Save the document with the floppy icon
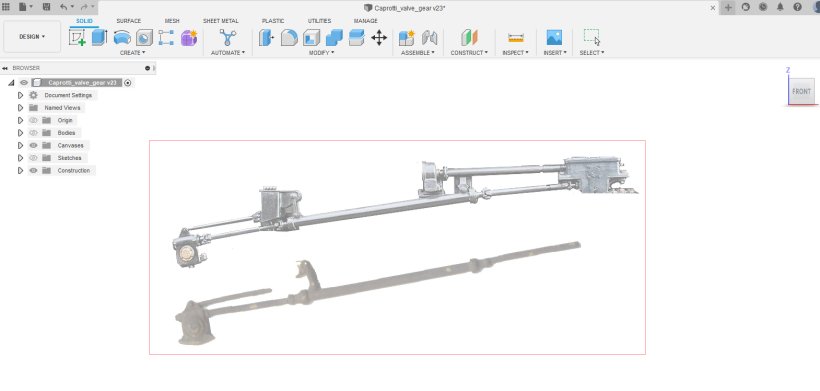Screen dimensions: 820x391 [x=47, y=7]
